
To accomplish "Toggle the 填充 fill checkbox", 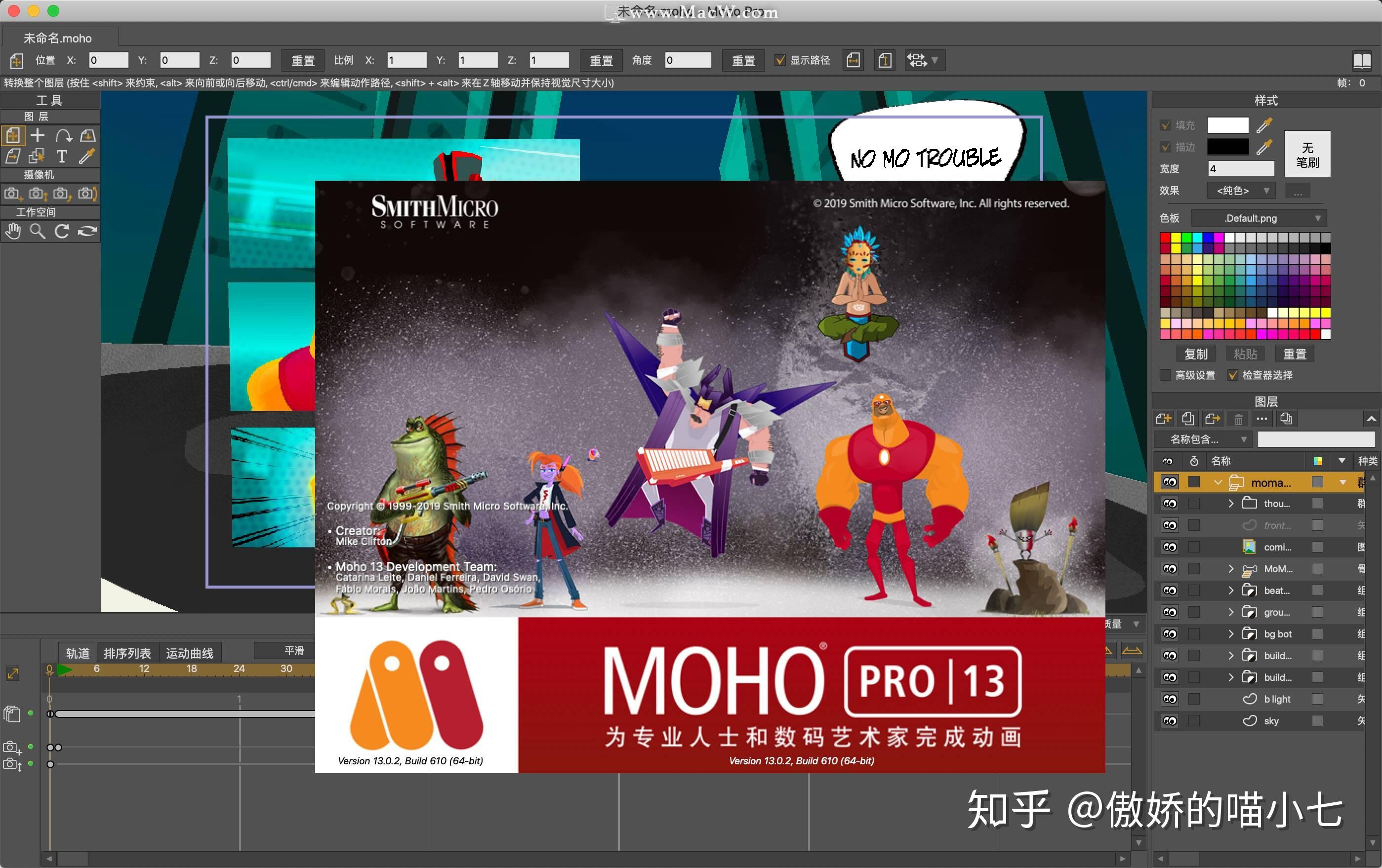I will (1166, 125).
